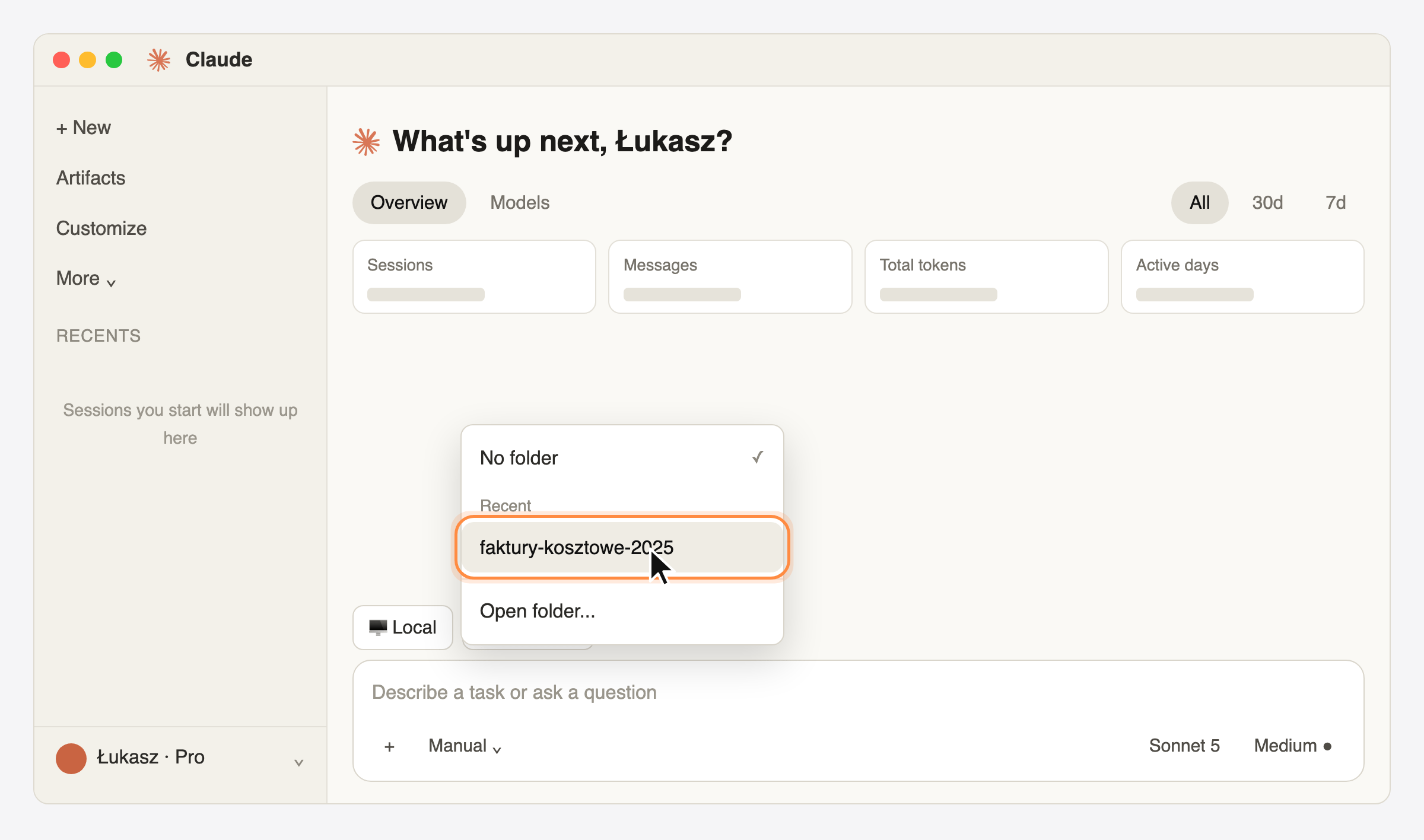Switch to the Models tab
The image size is (1424, 840).
pyautogui.click(x=520, y=203)
